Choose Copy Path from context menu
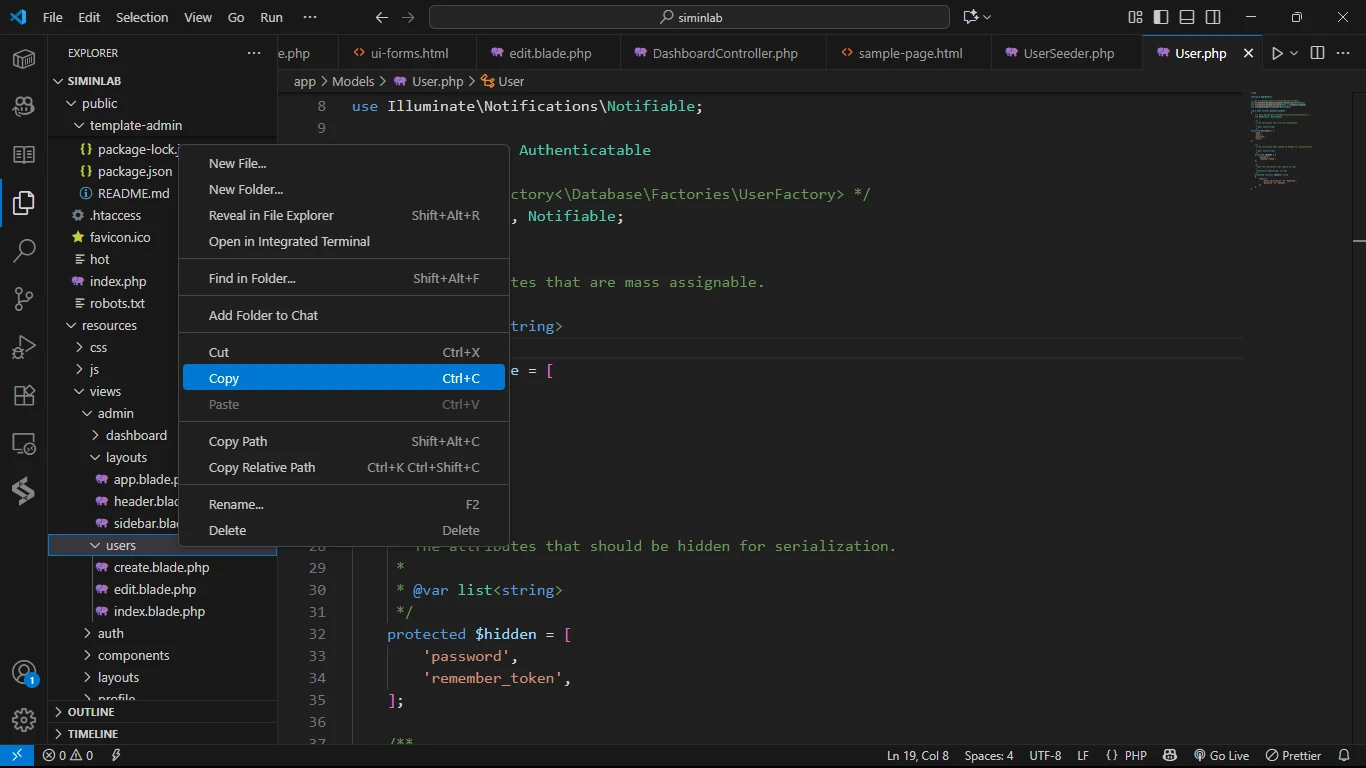The width and height of the screenshot is (1366, 768). [238, 441]
